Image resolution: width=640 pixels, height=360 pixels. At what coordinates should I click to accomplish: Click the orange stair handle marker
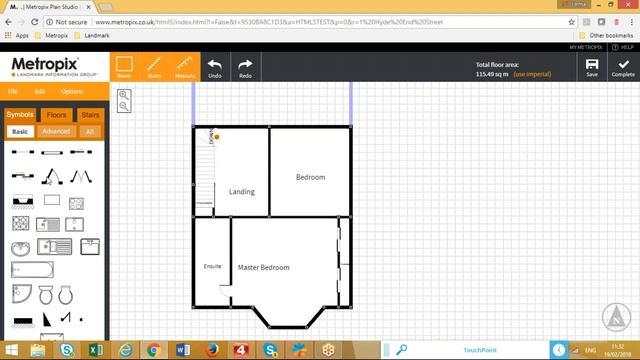tap(217, 137)
